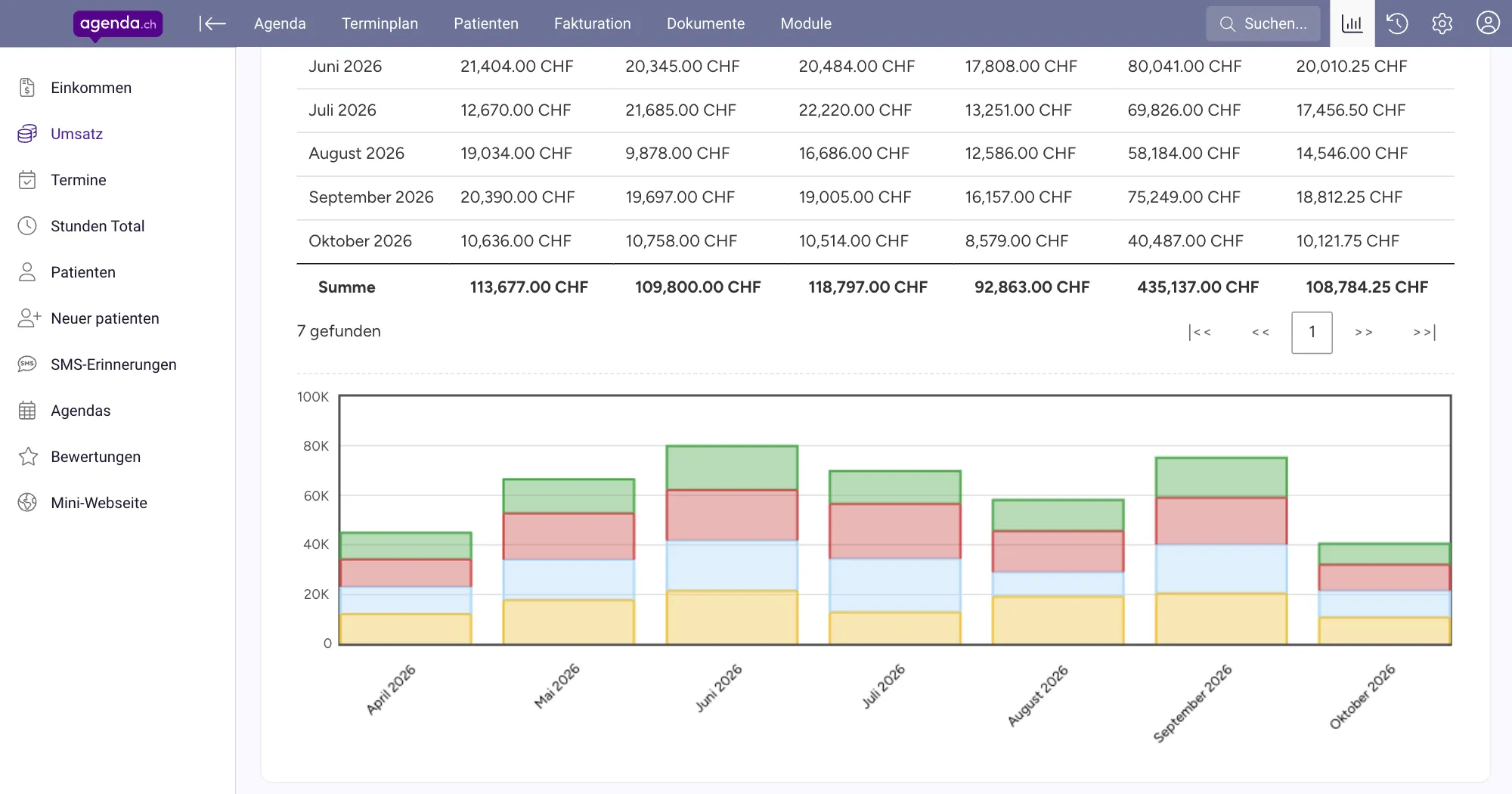1512x794 pixels.
Task: Open the Terminplan menu
Action: (380, 23)
